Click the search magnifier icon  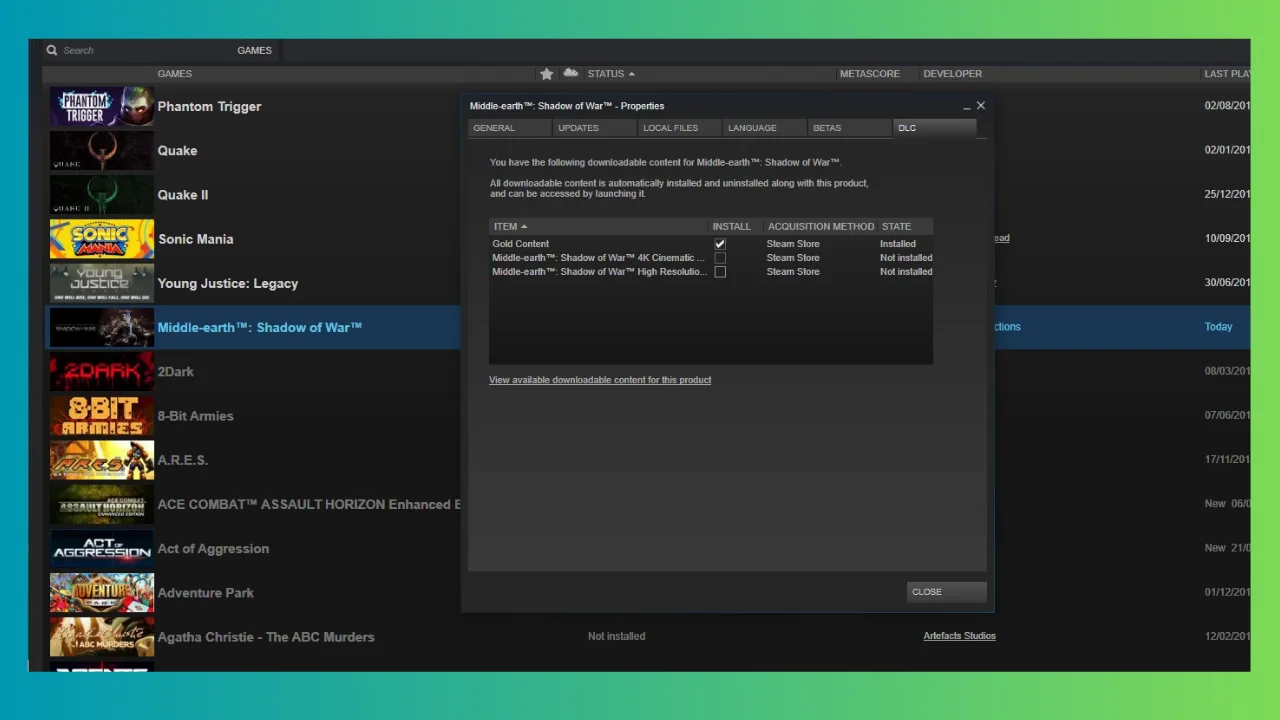pos(52,50)
